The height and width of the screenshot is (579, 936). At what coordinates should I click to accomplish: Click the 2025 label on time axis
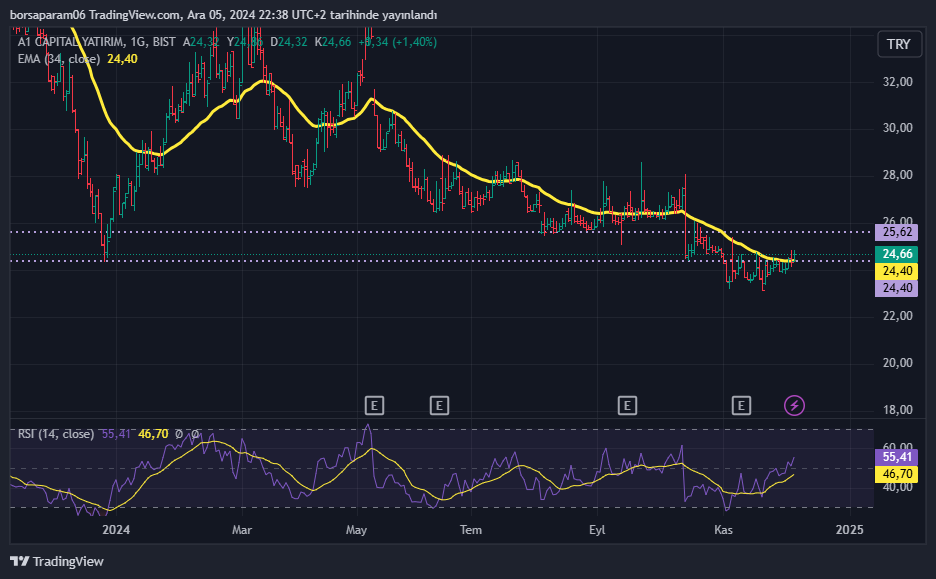(x=849, y=530)
